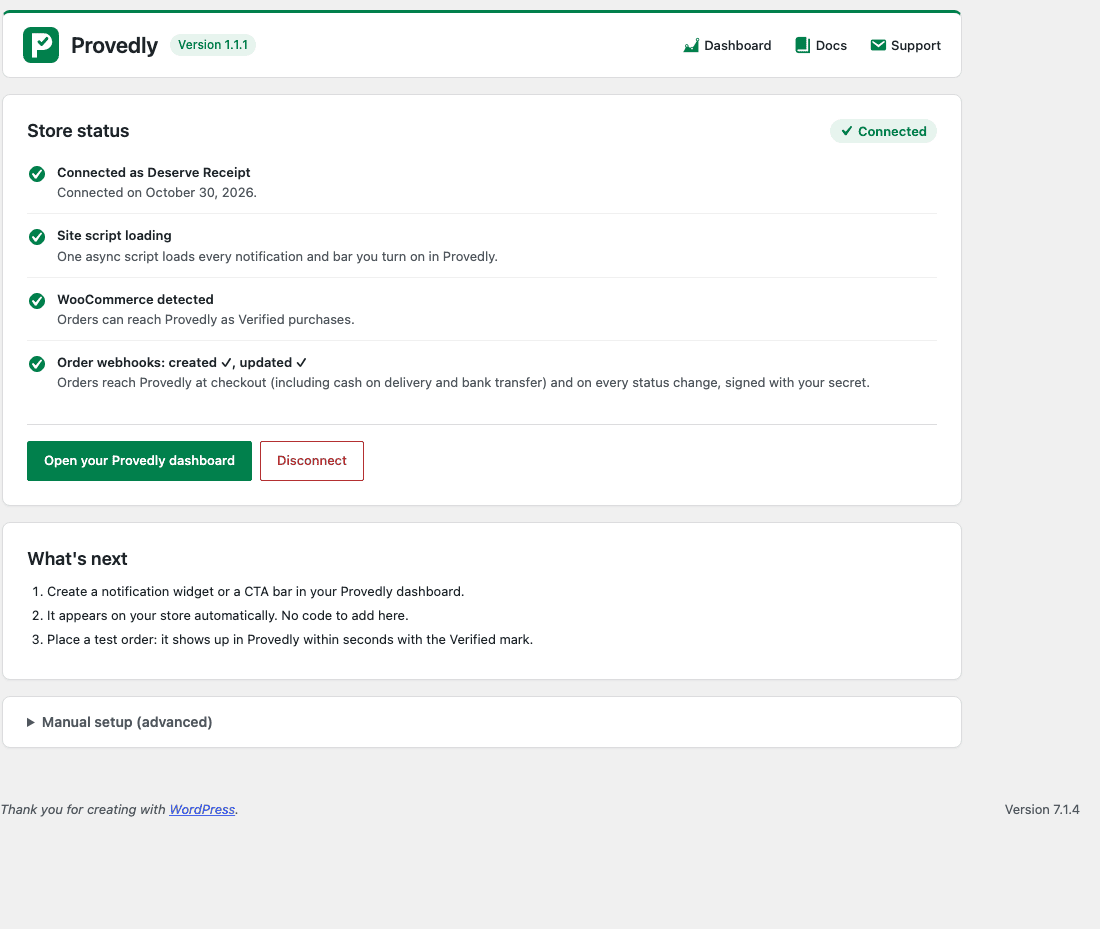Expand Manual setup (advanced) section

coord(119,722)
